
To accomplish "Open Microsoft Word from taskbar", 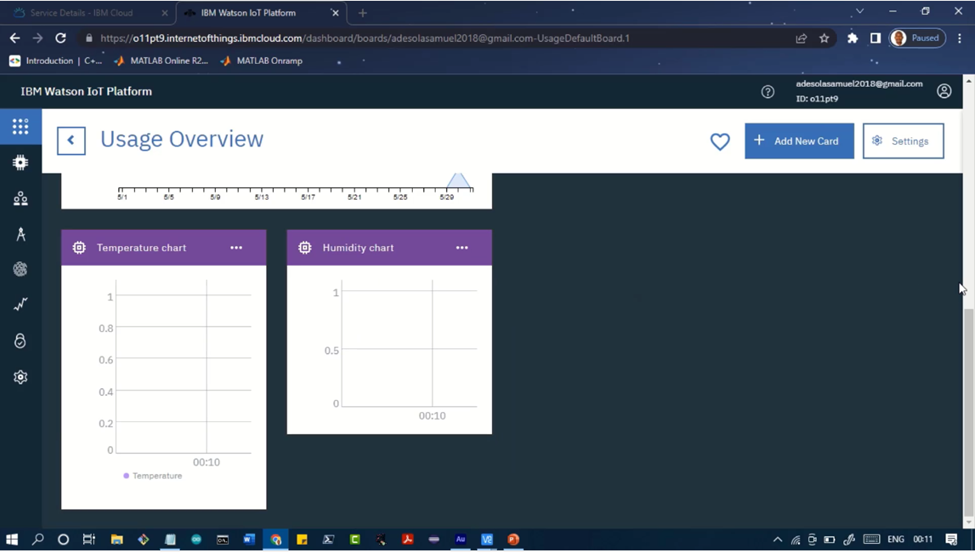I will (x=249, y=539).
